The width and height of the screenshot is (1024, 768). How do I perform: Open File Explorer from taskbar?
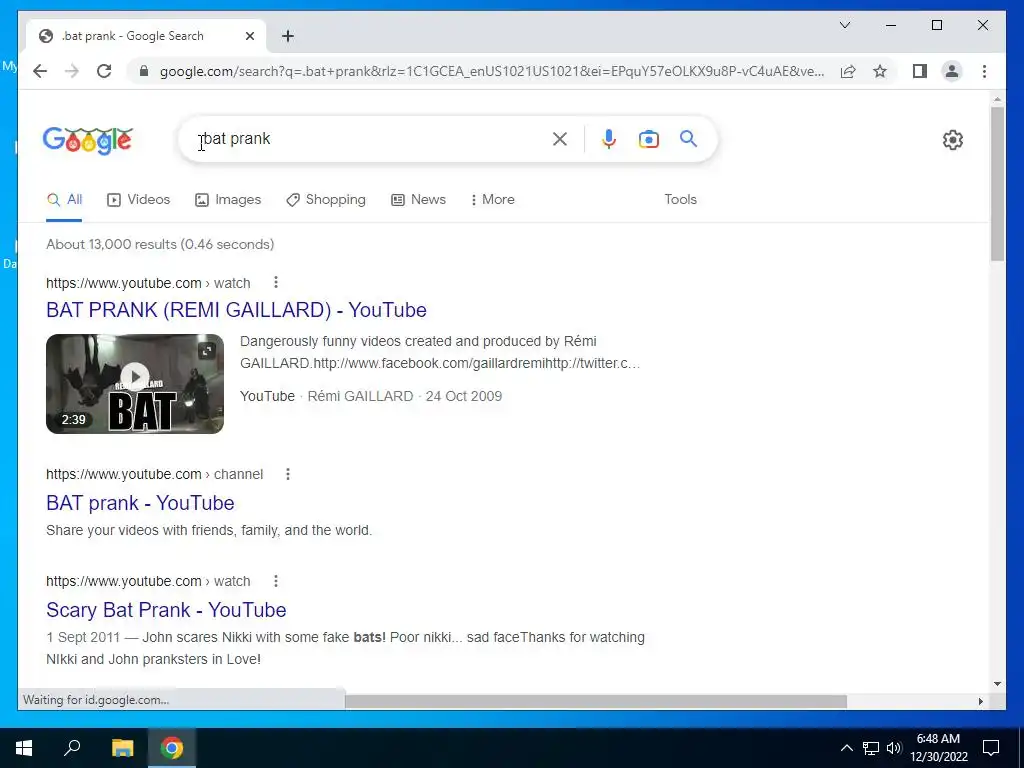coord(123,748)
